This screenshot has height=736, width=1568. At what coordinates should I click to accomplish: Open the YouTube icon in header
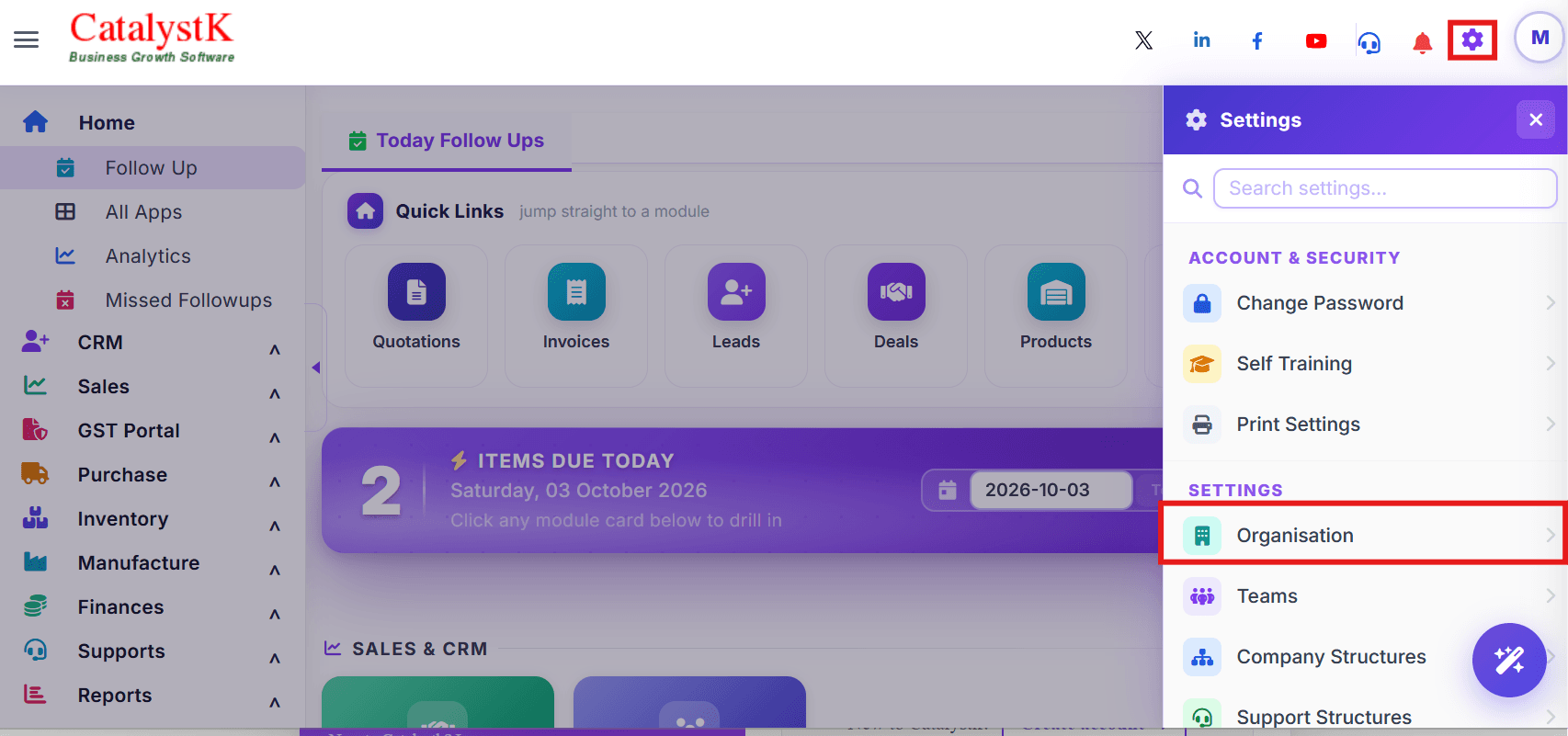[x=1316, y=40]
